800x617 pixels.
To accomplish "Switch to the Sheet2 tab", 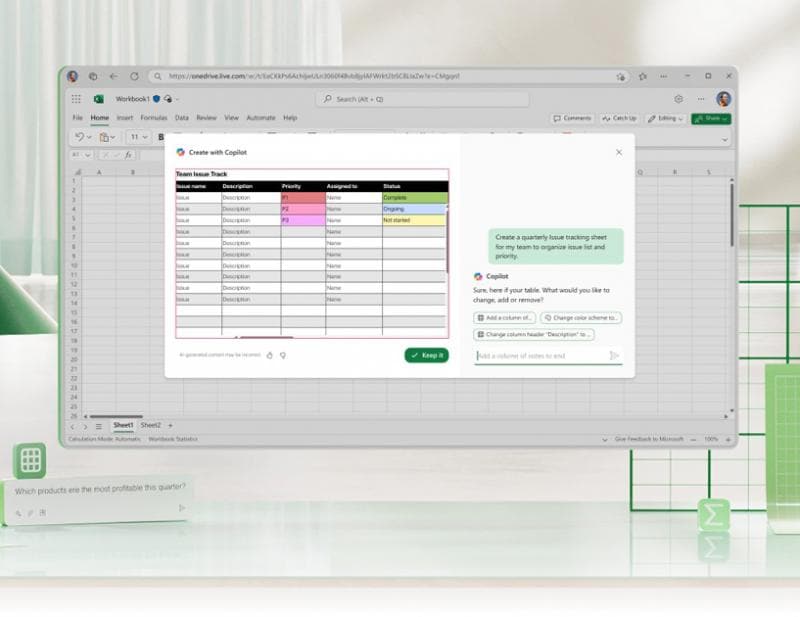I will point(150,425).
